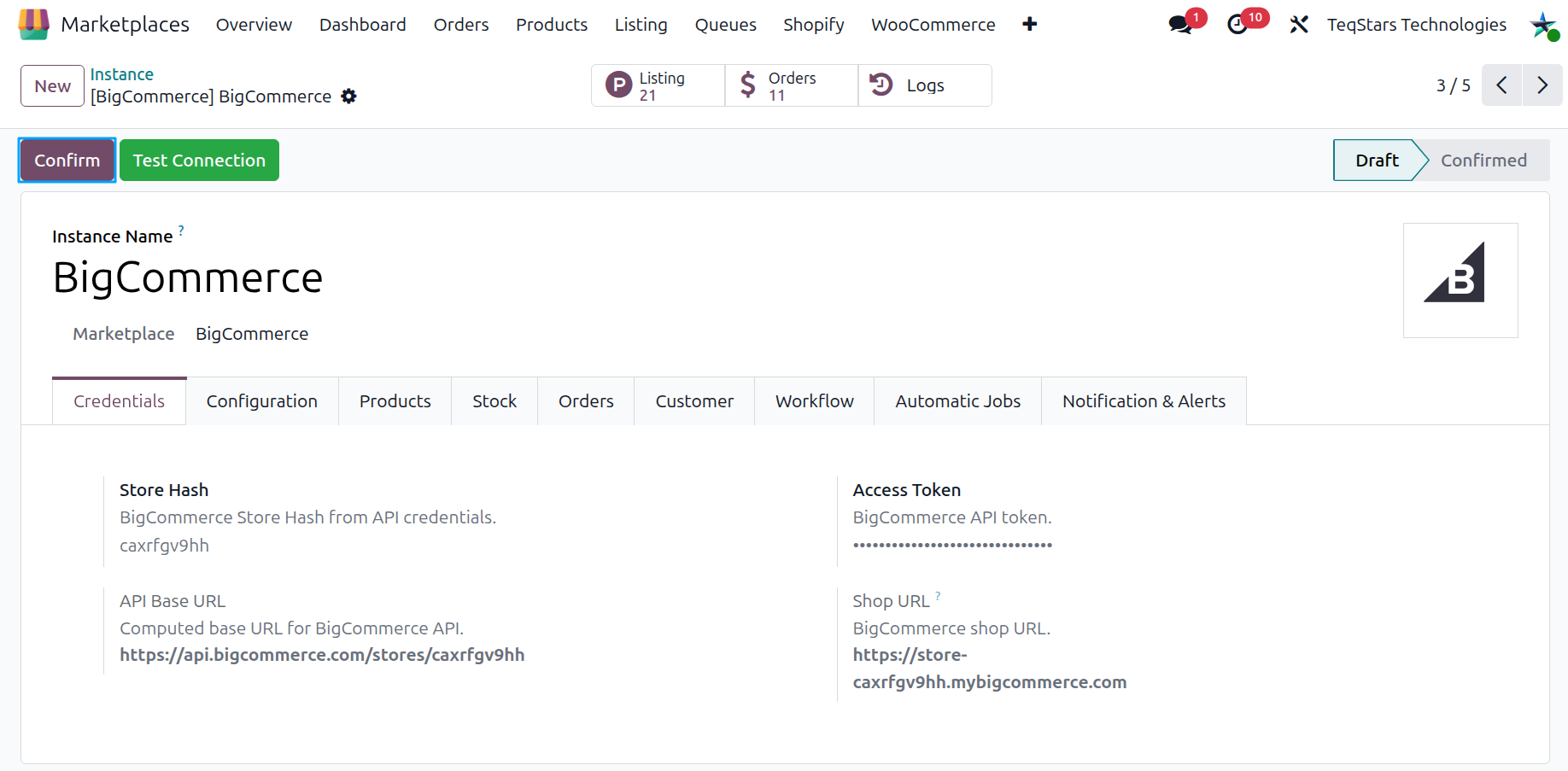This screenshot has width=1568, height=771.
Task: Open the gear actions menu beside the BigCommerce title
Action: [x=348, y=96]
